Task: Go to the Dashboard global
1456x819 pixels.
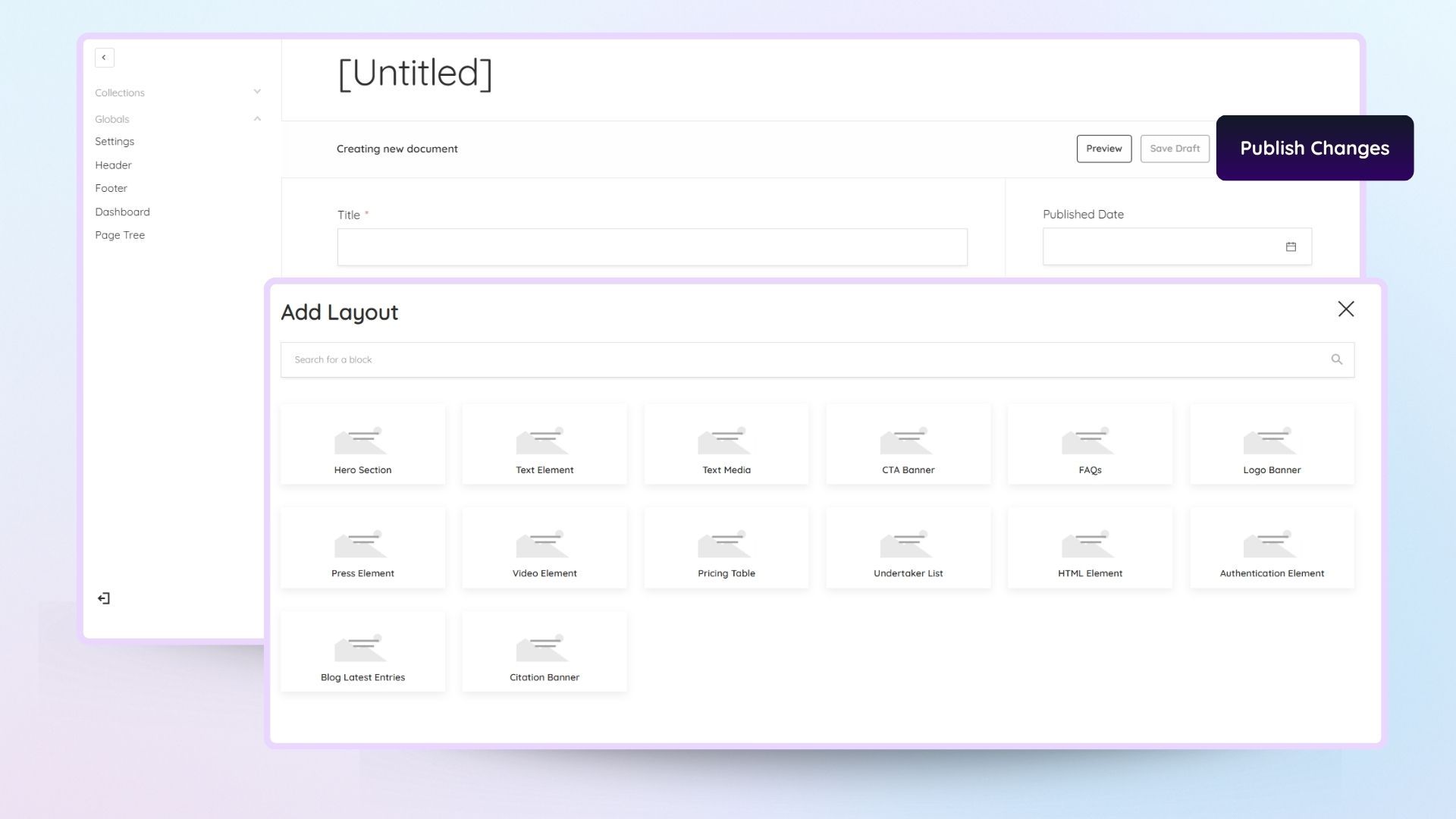Action: coord(122,212)
